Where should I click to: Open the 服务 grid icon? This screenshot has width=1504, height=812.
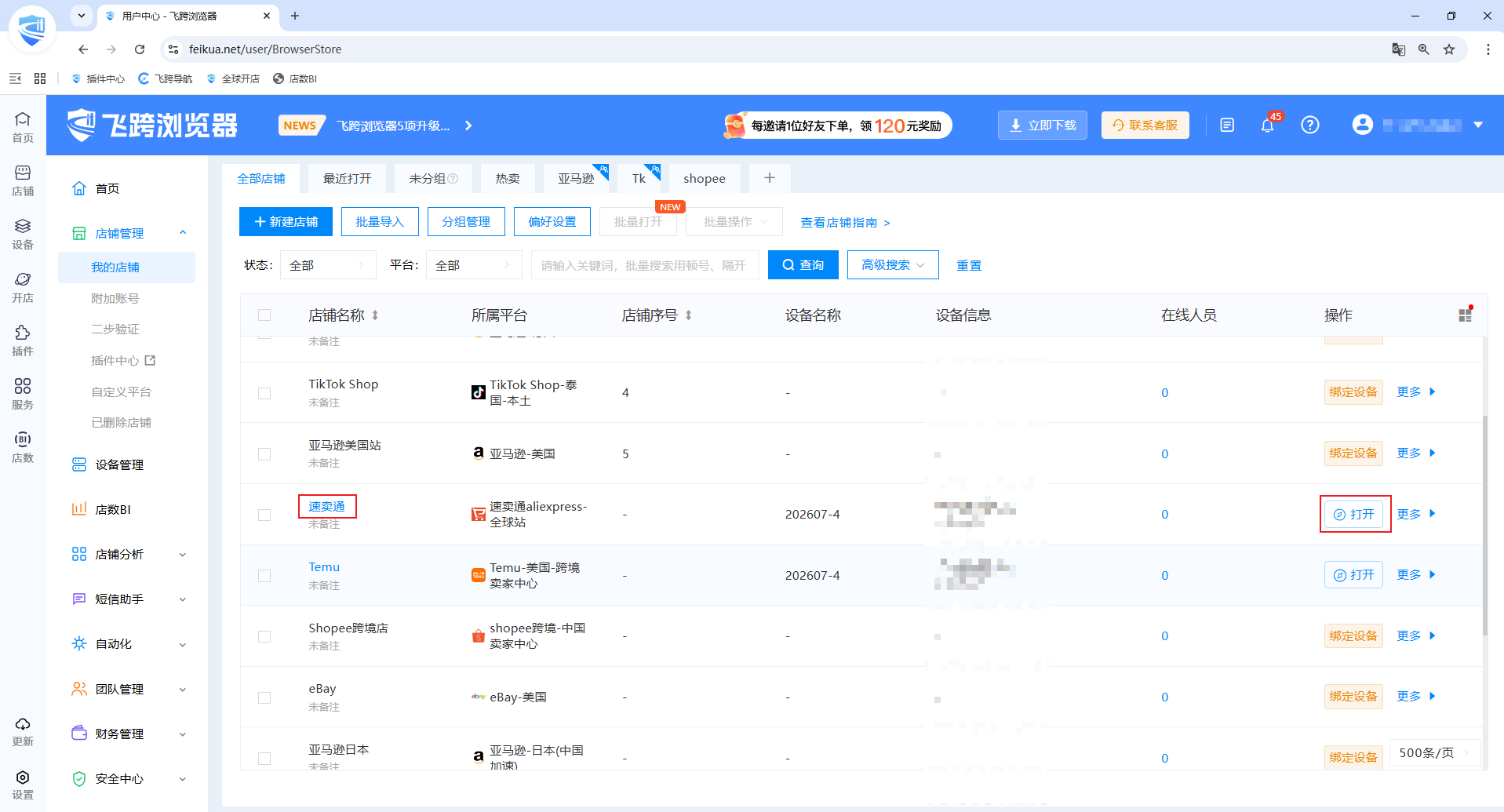coord(23,394)
